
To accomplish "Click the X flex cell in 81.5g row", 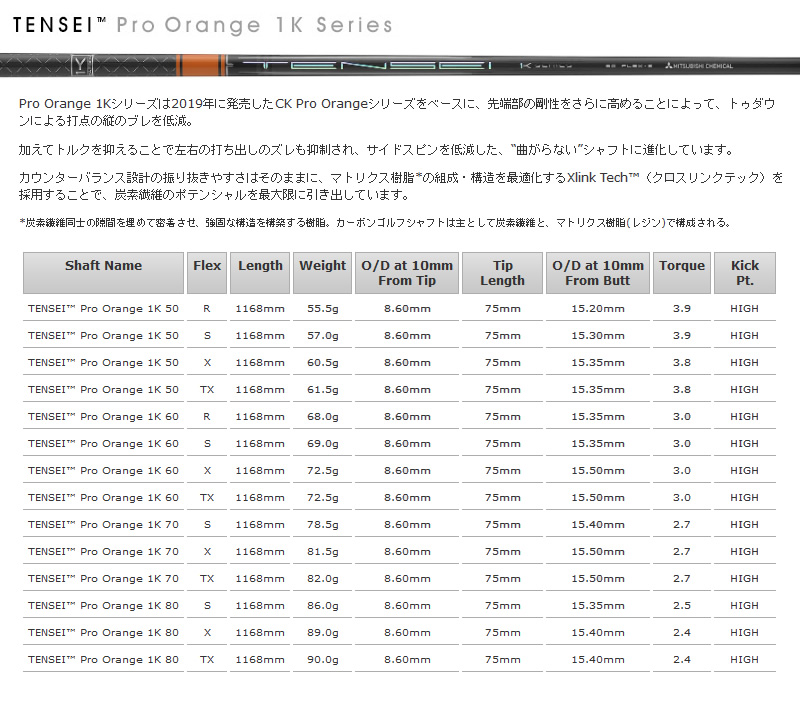I will click(x=207, y=552).
